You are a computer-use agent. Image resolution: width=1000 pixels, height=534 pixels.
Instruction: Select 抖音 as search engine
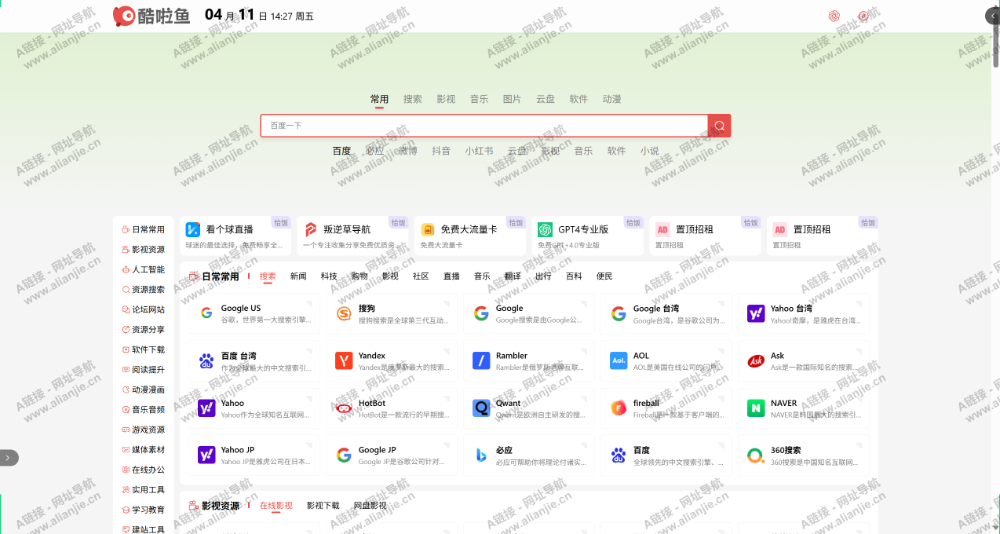441,151
